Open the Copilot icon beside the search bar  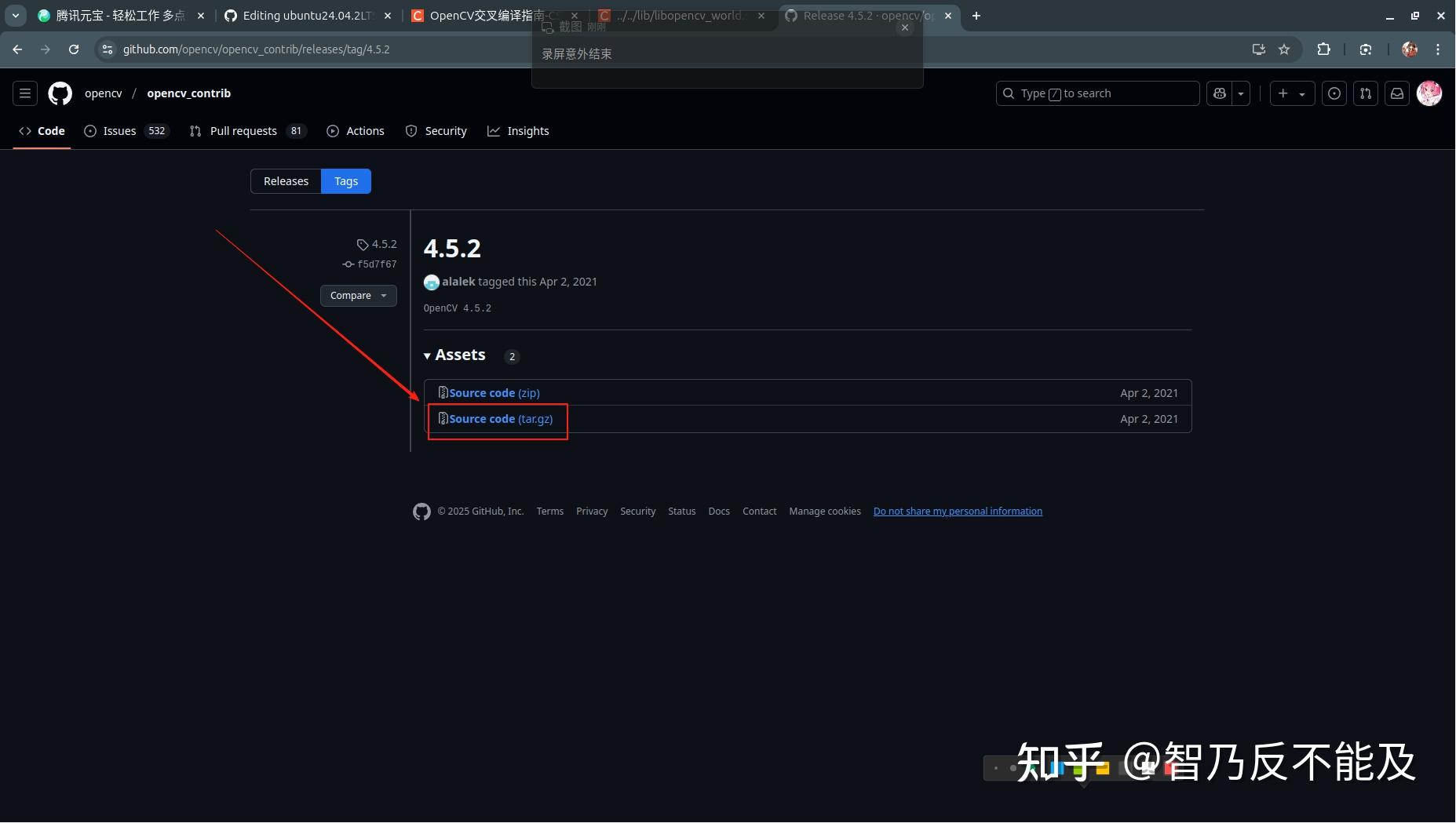[x=1219, y=93]
